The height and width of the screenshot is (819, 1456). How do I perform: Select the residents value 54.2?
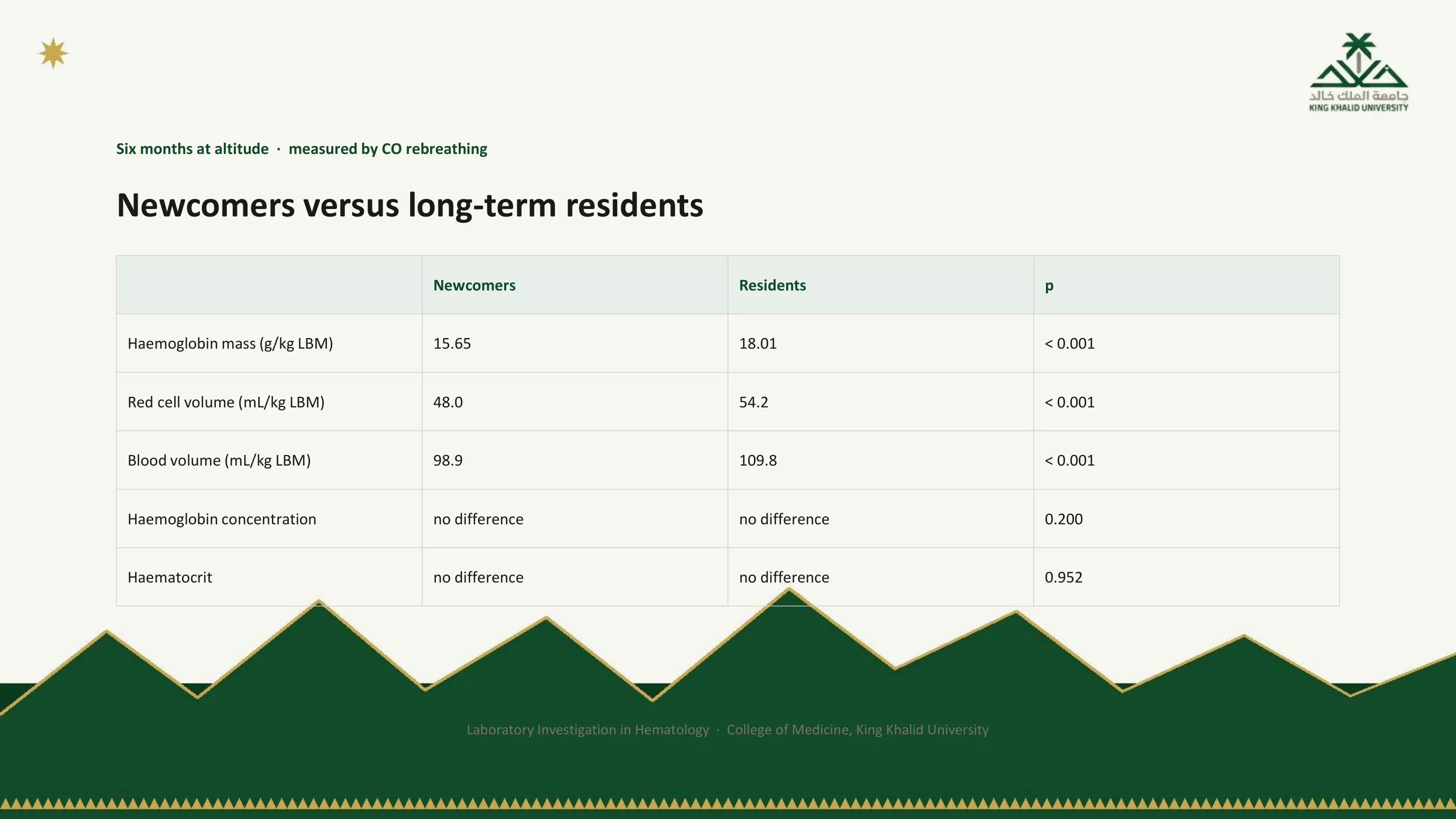(x=753, y=403)
